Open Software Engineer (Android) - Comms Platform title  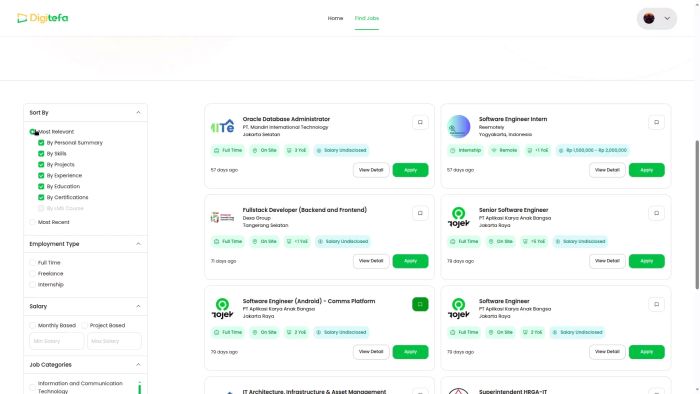coord(309,301)
